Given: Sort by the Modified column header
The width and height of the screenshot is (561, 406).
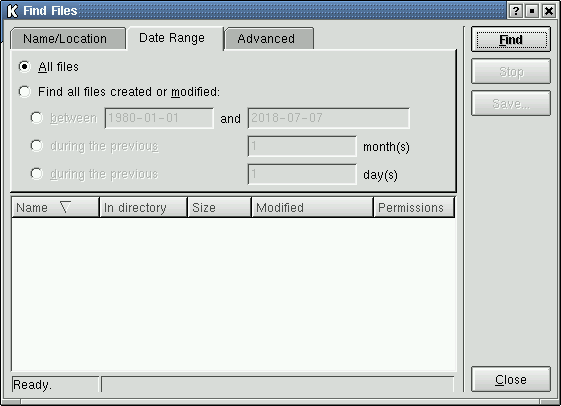Looking at the screenshot, I should click(x=312, y=207).
